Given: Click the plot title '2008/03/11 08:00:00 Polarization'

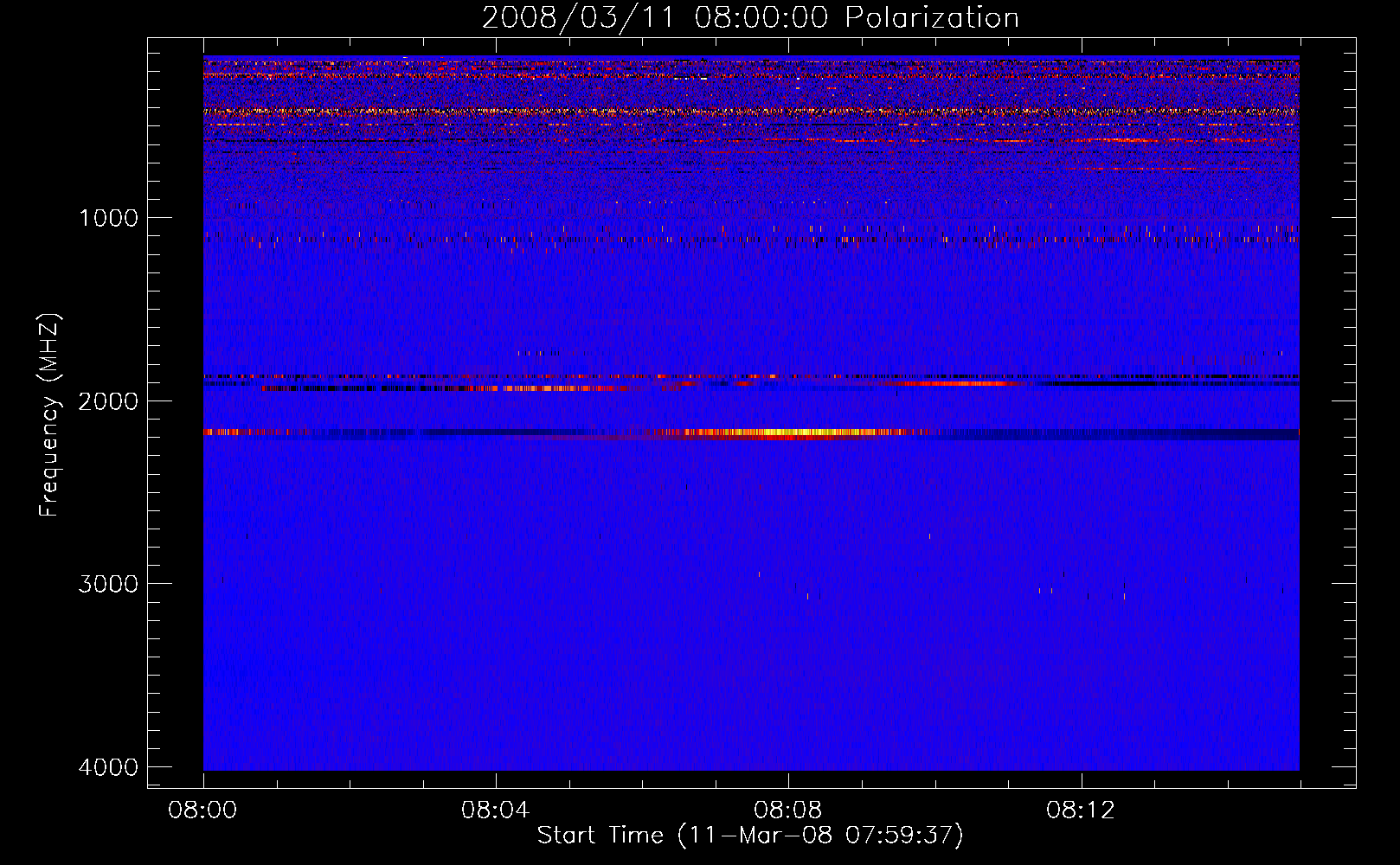Looking at the screenshot, I should (750, 18).
